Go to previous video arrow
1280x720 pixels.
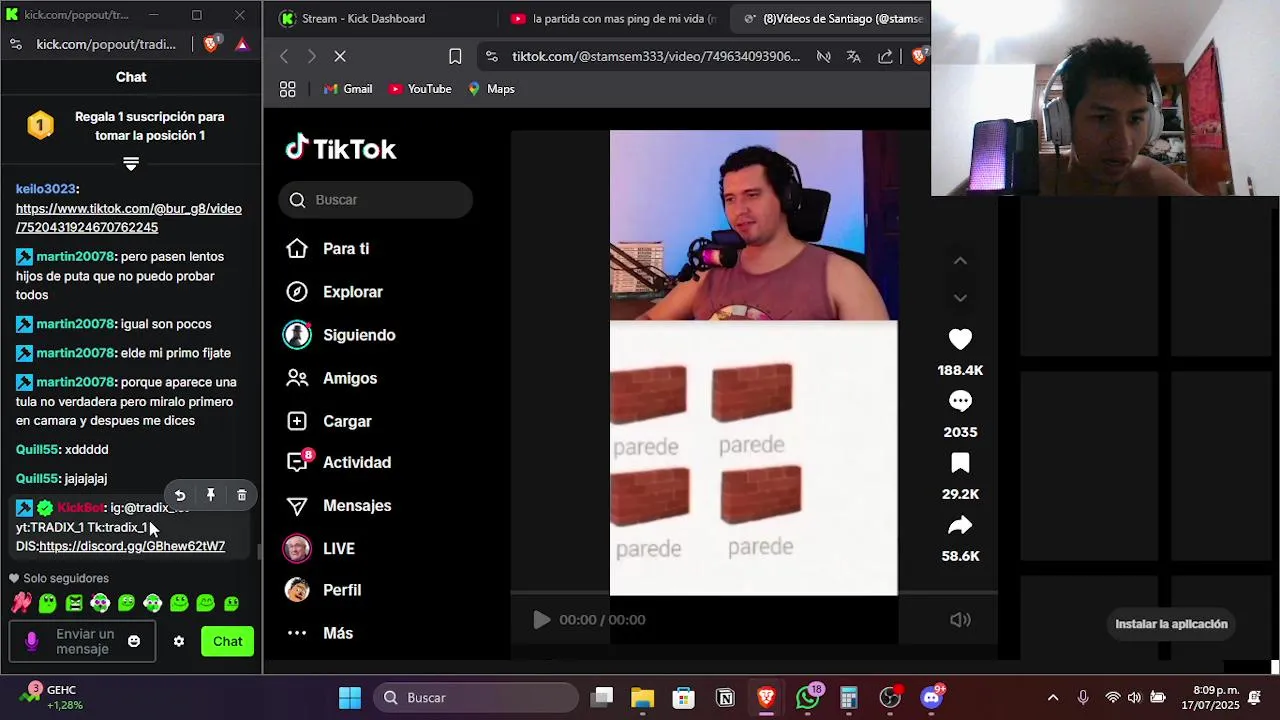coord(960,261)
